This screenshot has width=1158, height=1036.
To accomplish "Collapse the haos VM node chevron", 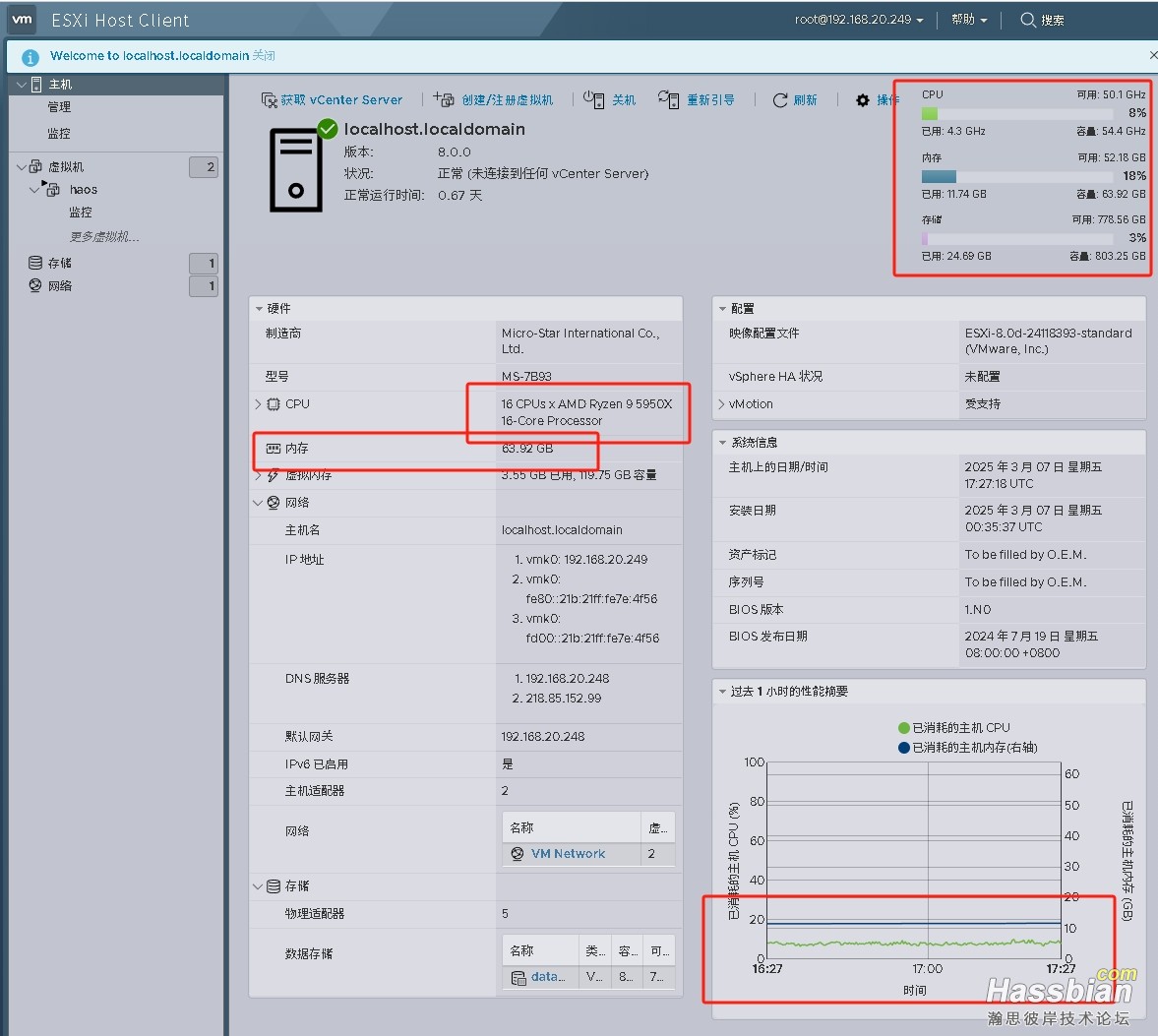I will pyautogui.click(x=34, y=190).
